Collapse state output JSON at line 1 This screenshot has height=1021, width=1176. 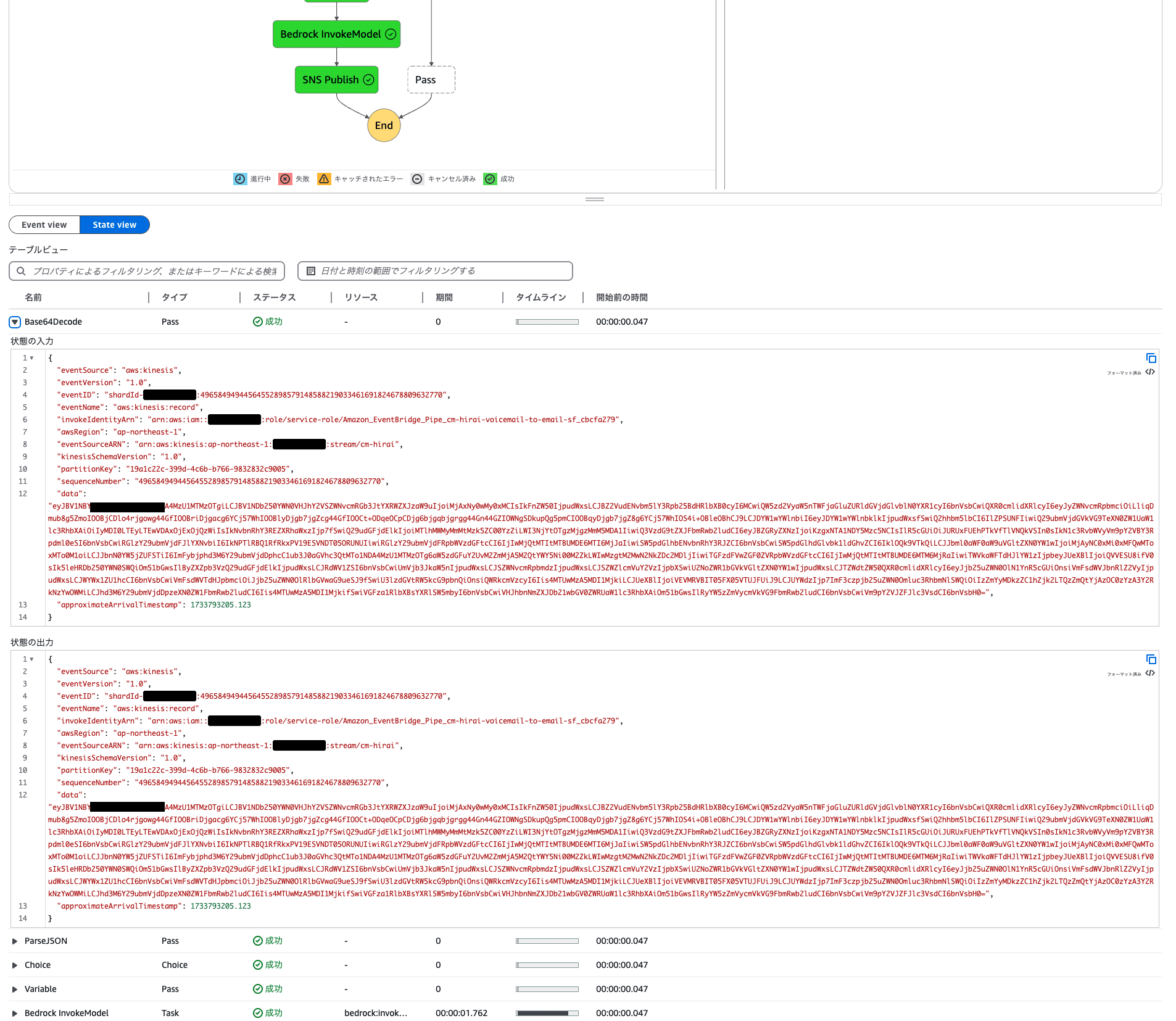point(32,659)
